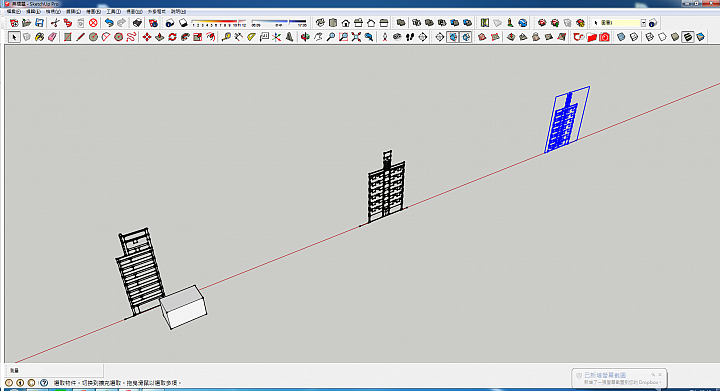Enable Monochrome face style

(x=700, y=37)
